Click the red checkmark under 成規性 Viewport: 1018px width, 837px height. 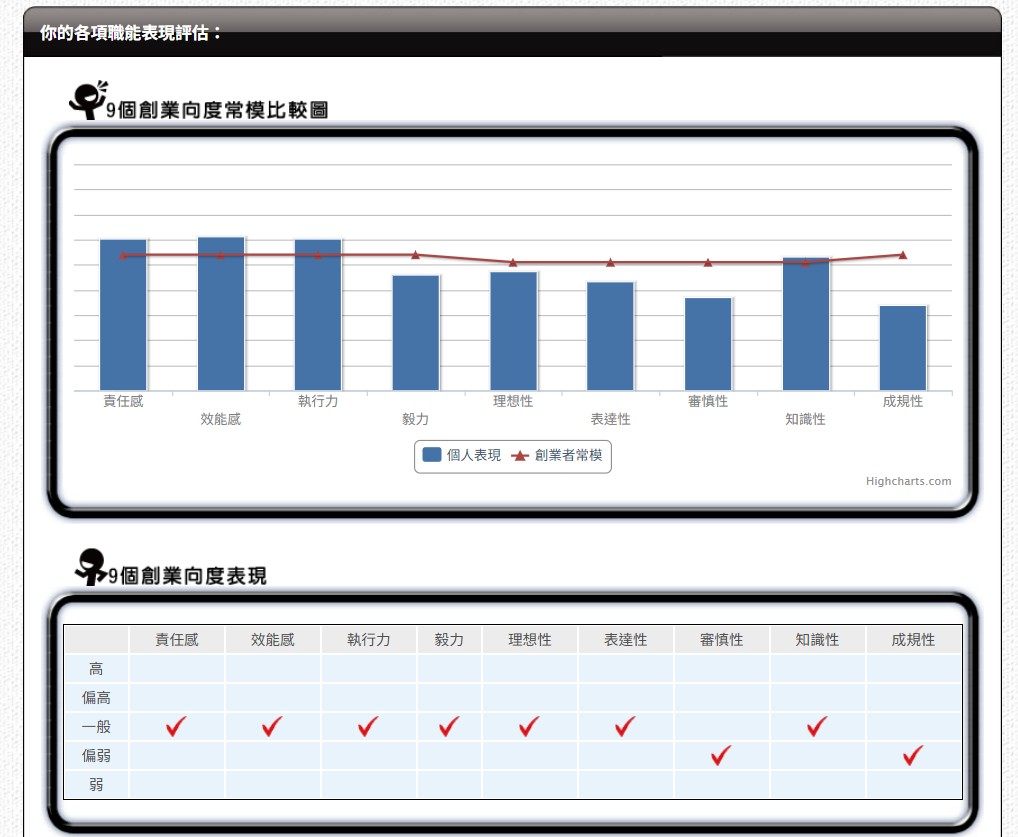(913, 756)
